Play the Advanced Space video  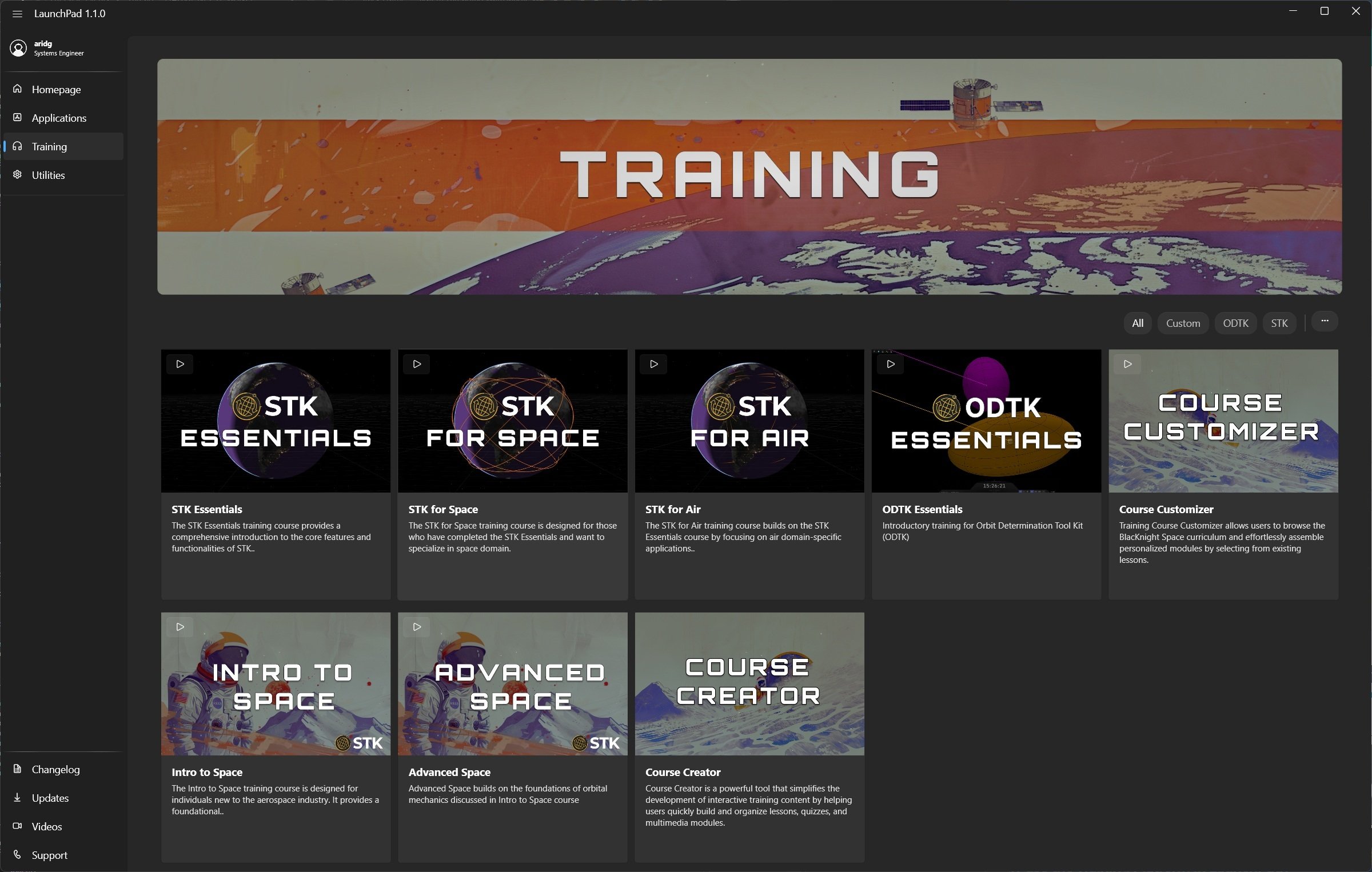[417, 627]
